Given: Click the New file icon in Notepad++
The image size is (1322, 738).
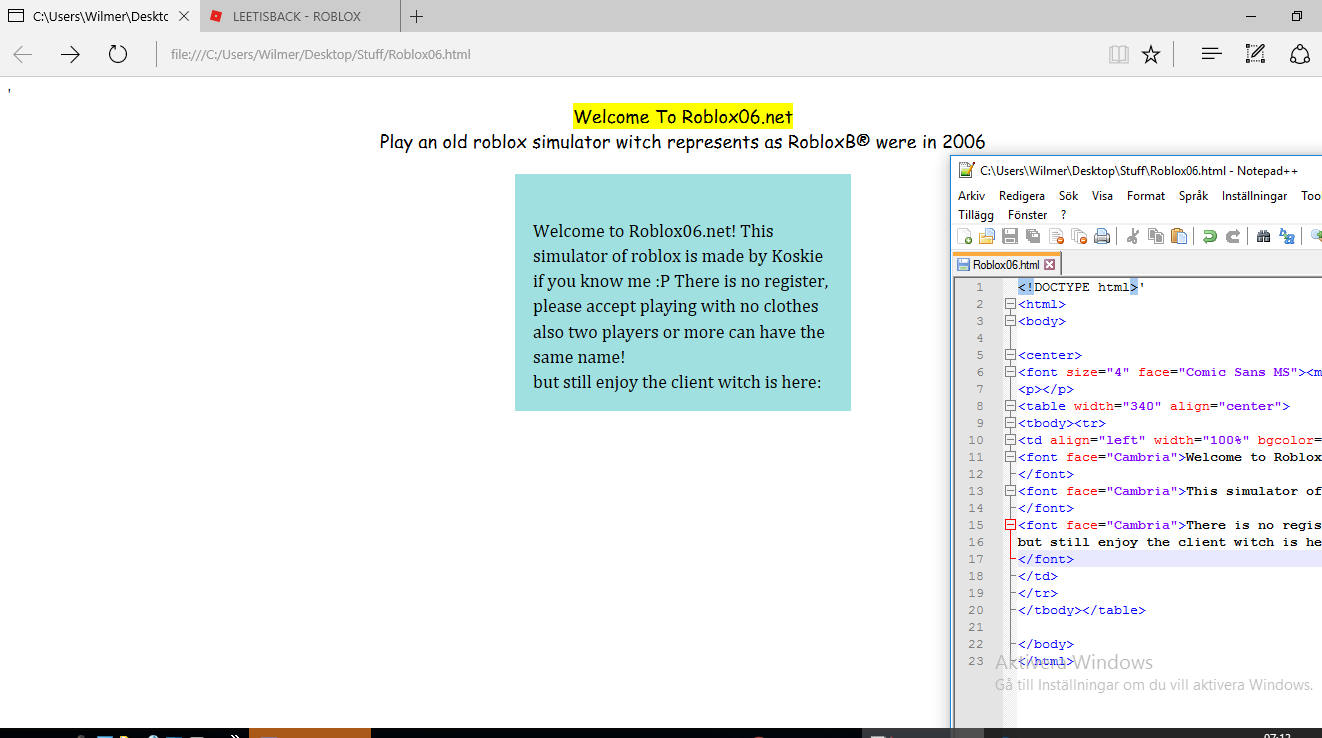Looking at the screenshot, I should (965, 237).
